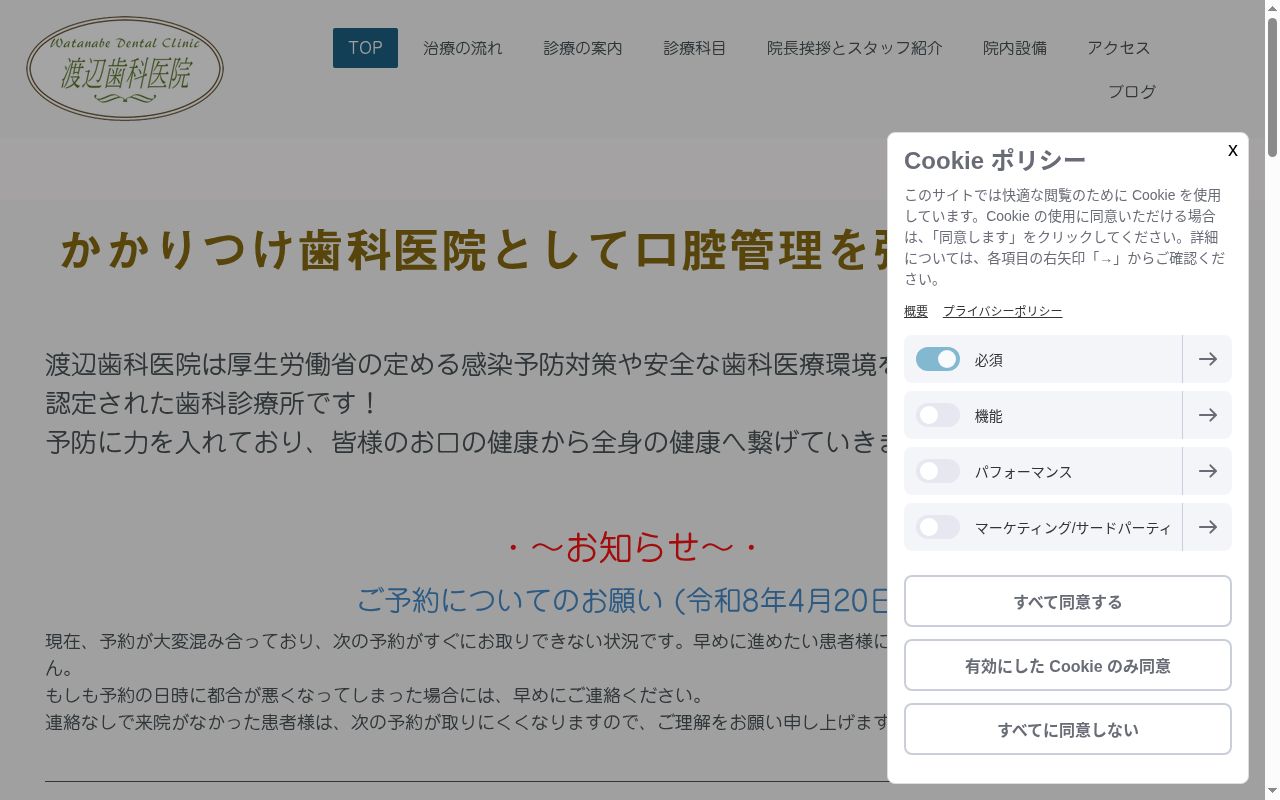The image size is (1280, 800).
Task: Click the scrollbar down arrow
Action: (1272, 792)
